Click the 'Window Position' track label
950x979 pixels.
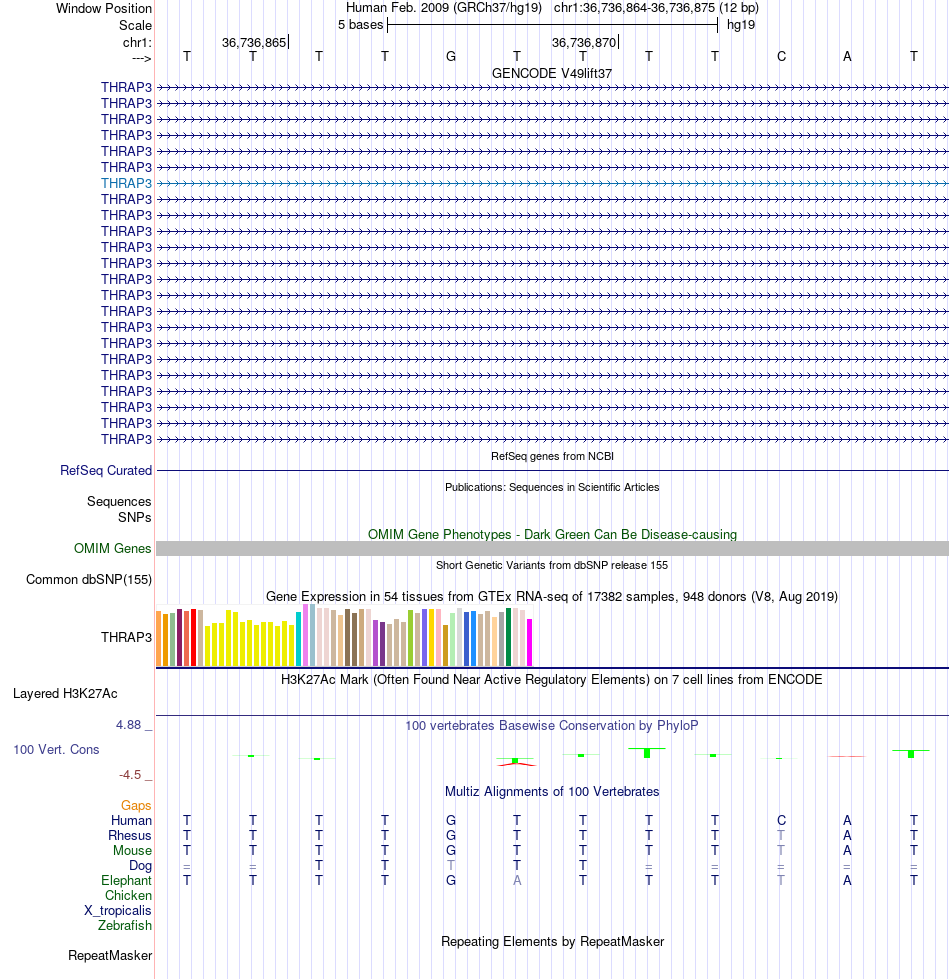pyautogui.click(x=104, y=9)
